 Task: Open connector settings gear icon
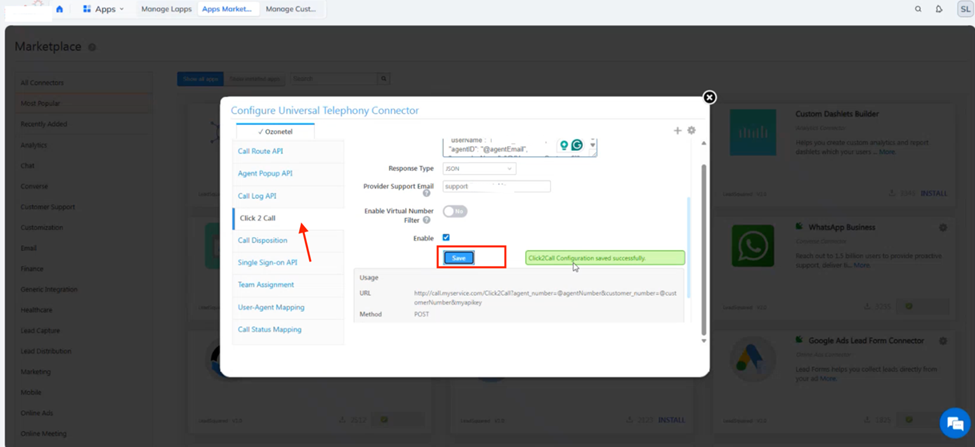click(691, 131)
